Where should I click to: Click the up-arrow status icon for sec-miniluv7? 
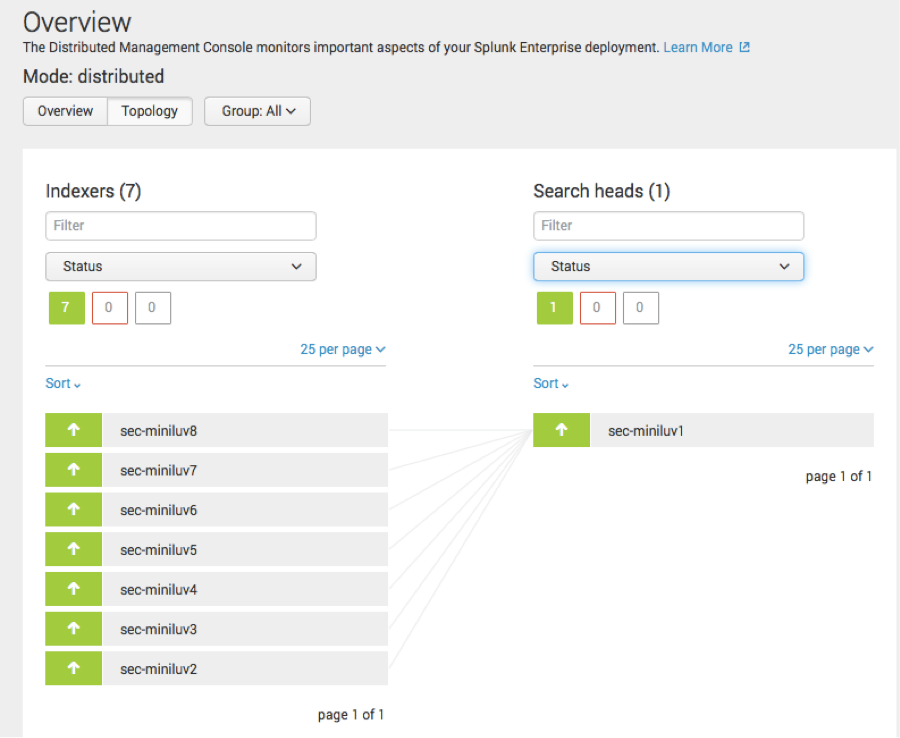point(73,469)
